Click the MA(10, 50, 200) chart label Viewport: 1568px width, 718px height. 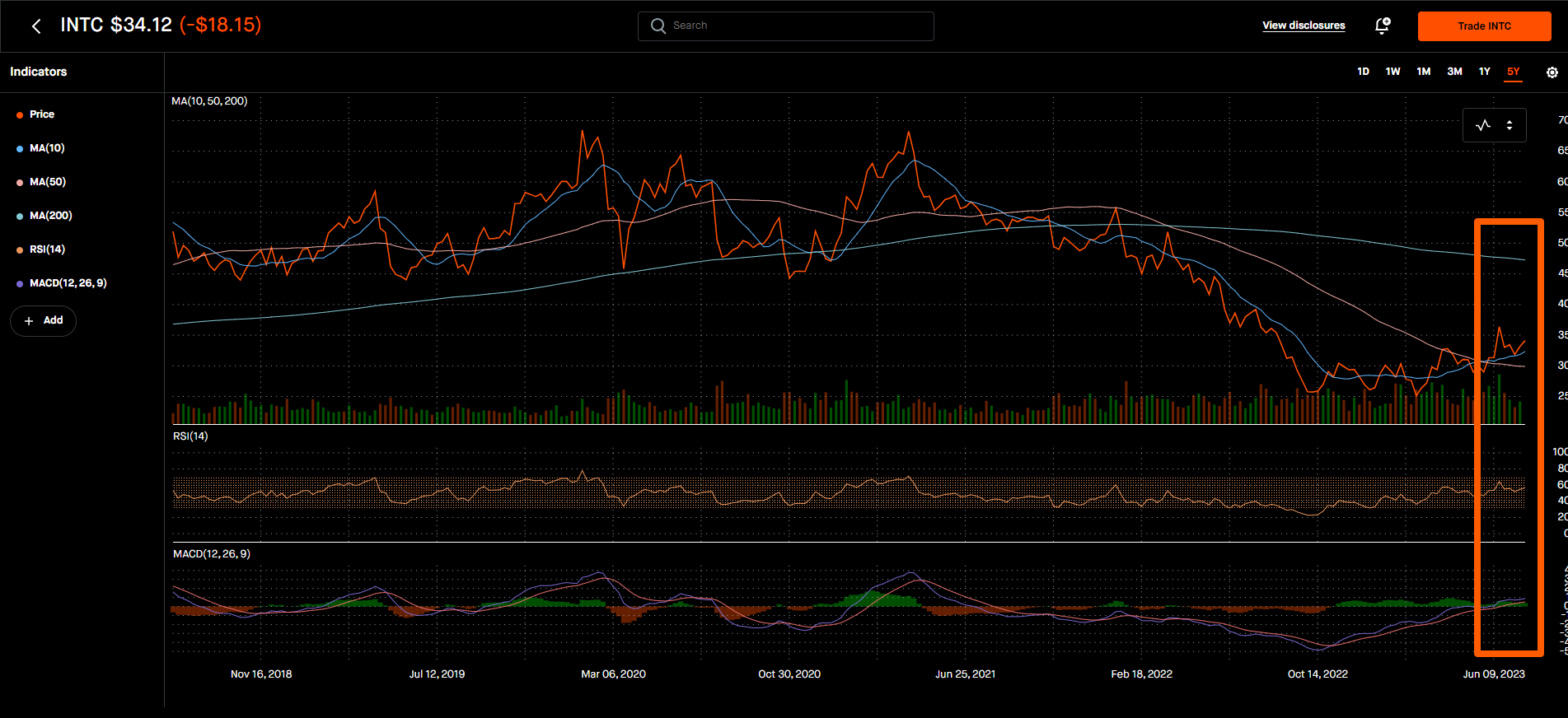(209, 101)
